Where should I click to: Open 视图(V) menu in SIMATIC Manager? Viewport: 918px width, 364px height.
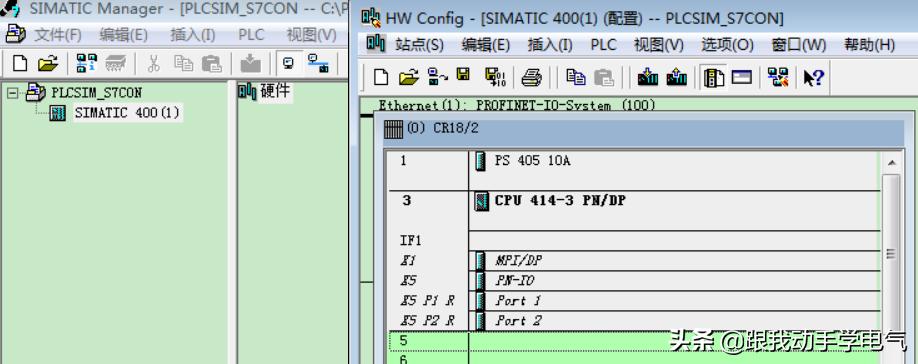pyautogui.click(x=311, y=35)
